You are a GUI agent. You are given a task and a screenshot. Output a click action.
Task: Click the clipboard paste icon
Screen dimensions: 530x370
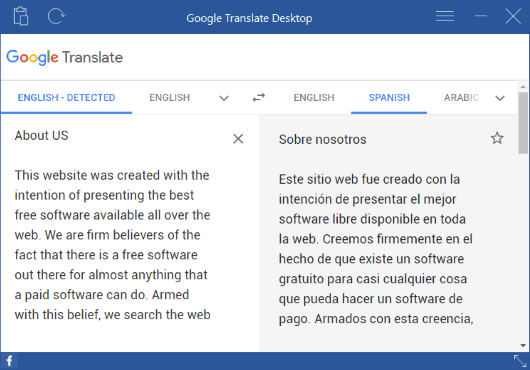click(x=21, y=16)
